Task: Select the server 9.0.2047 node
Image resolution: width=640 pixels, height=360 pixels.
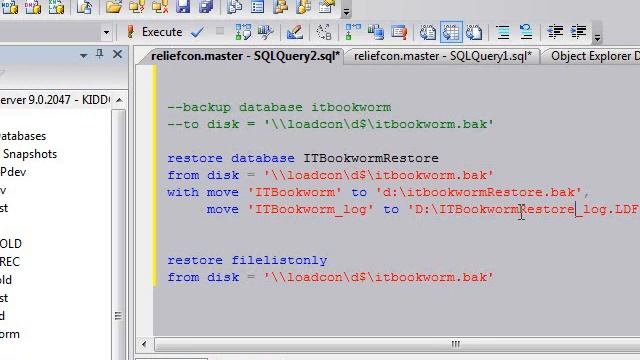Action: [55, 100]
